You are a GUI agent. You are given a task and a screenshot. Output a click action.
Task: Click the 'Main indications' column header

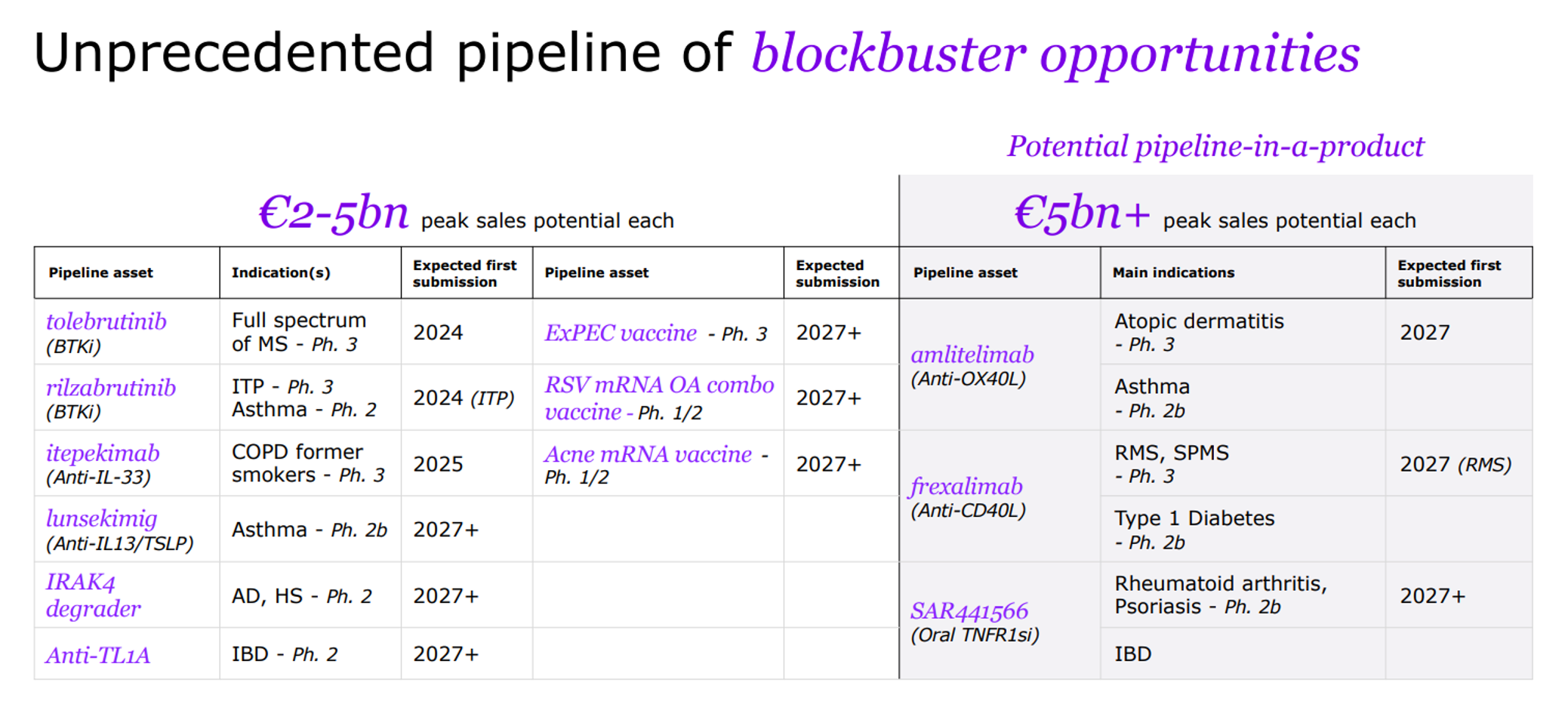pos(1173,273)
